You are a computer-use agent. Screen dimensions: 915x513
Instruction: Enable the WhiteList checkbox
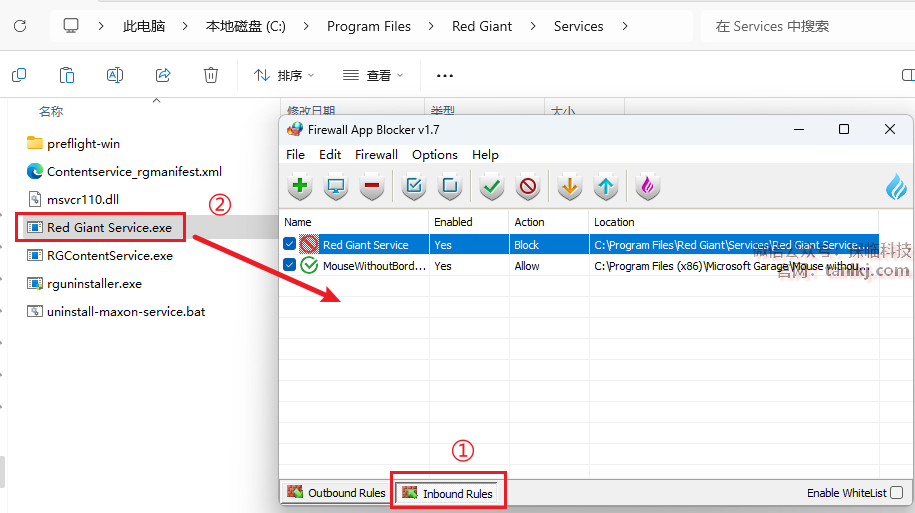click(x=897, y=493)
